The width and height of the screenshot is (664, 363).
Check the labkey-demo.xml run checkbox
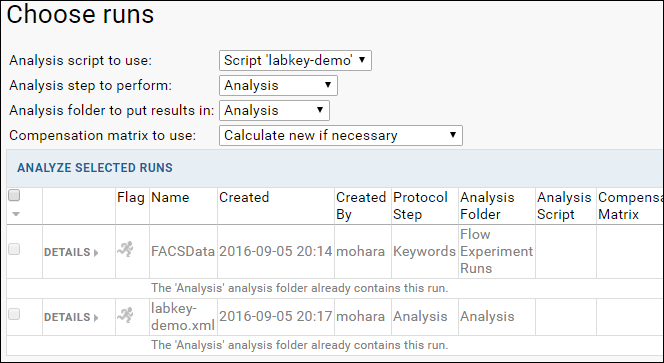click(x=14, y=314)
